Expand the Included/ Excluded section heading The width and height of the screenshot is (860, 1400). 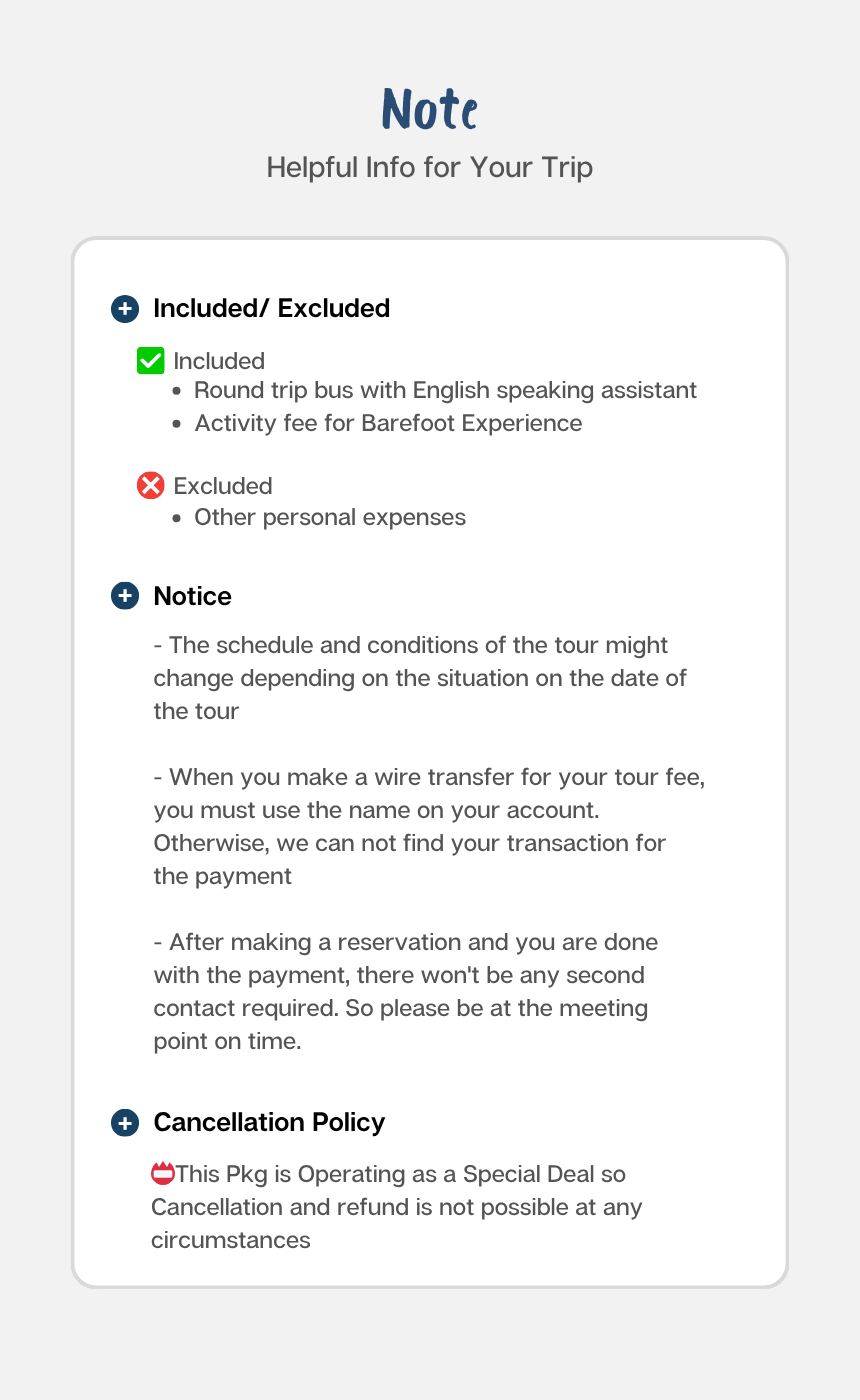point(271,309)
